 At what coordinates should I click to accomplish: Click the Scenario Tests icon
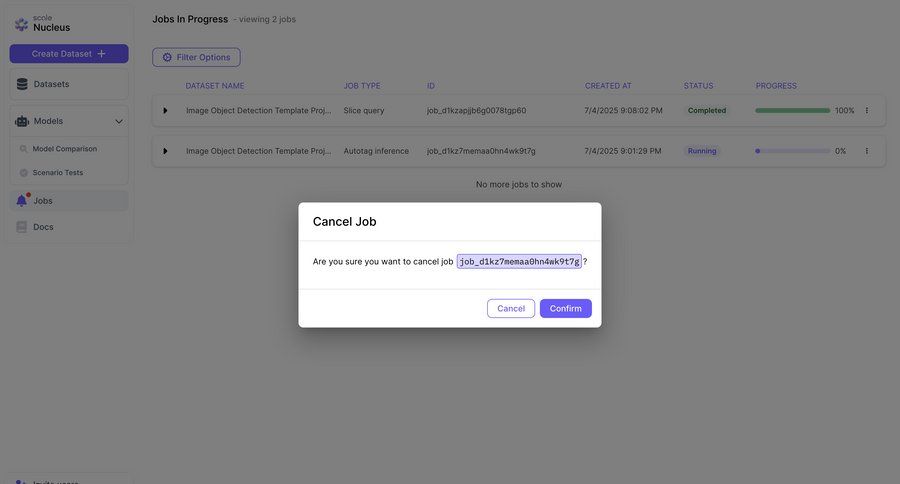(x=24, y=172)
